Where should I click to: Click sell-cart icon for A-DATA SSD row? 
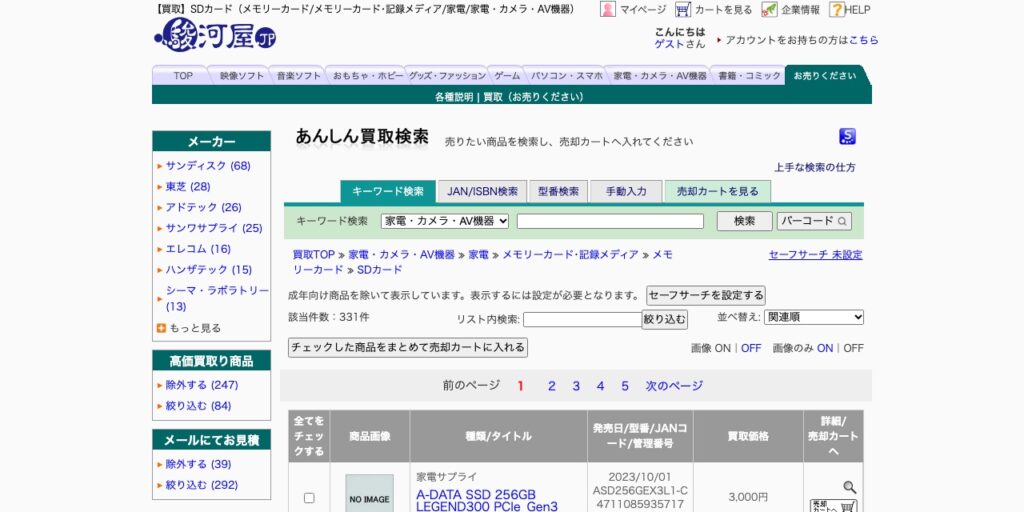coord(833,506)
